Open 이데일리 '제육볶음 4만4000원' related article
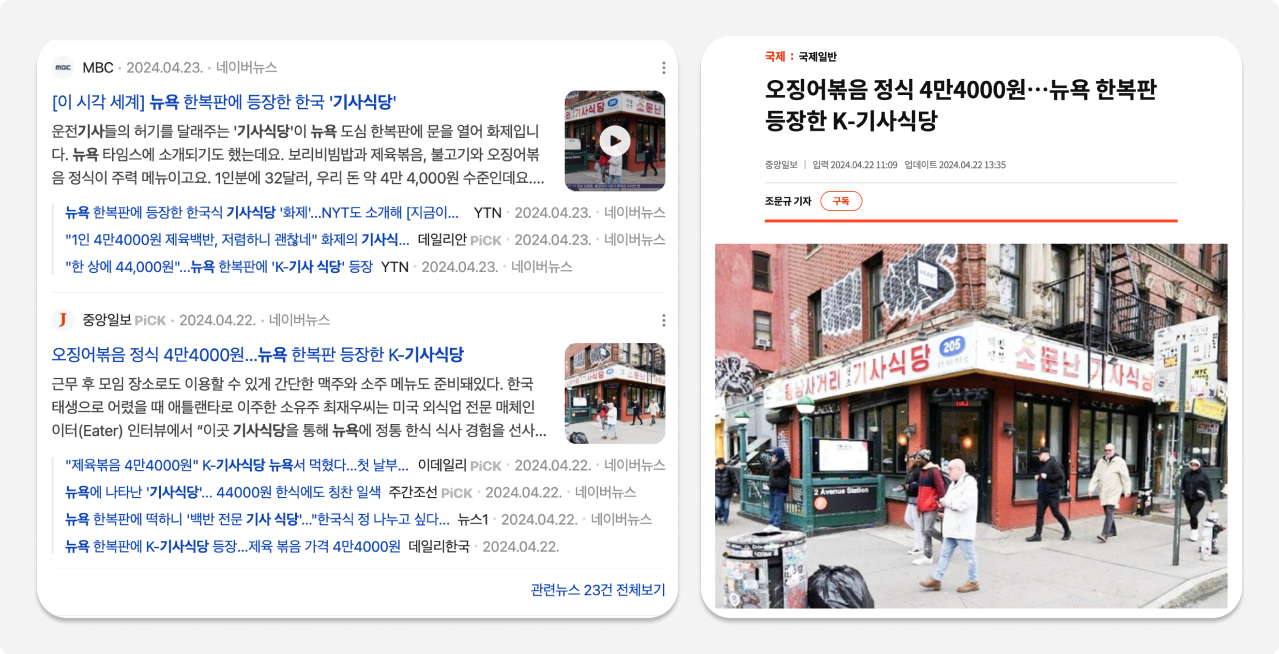This screenshot has height=654, width=1279. 237,466
